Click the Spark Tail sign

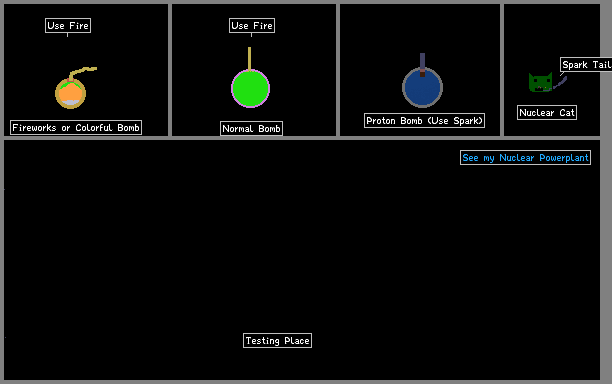(586, 64)
